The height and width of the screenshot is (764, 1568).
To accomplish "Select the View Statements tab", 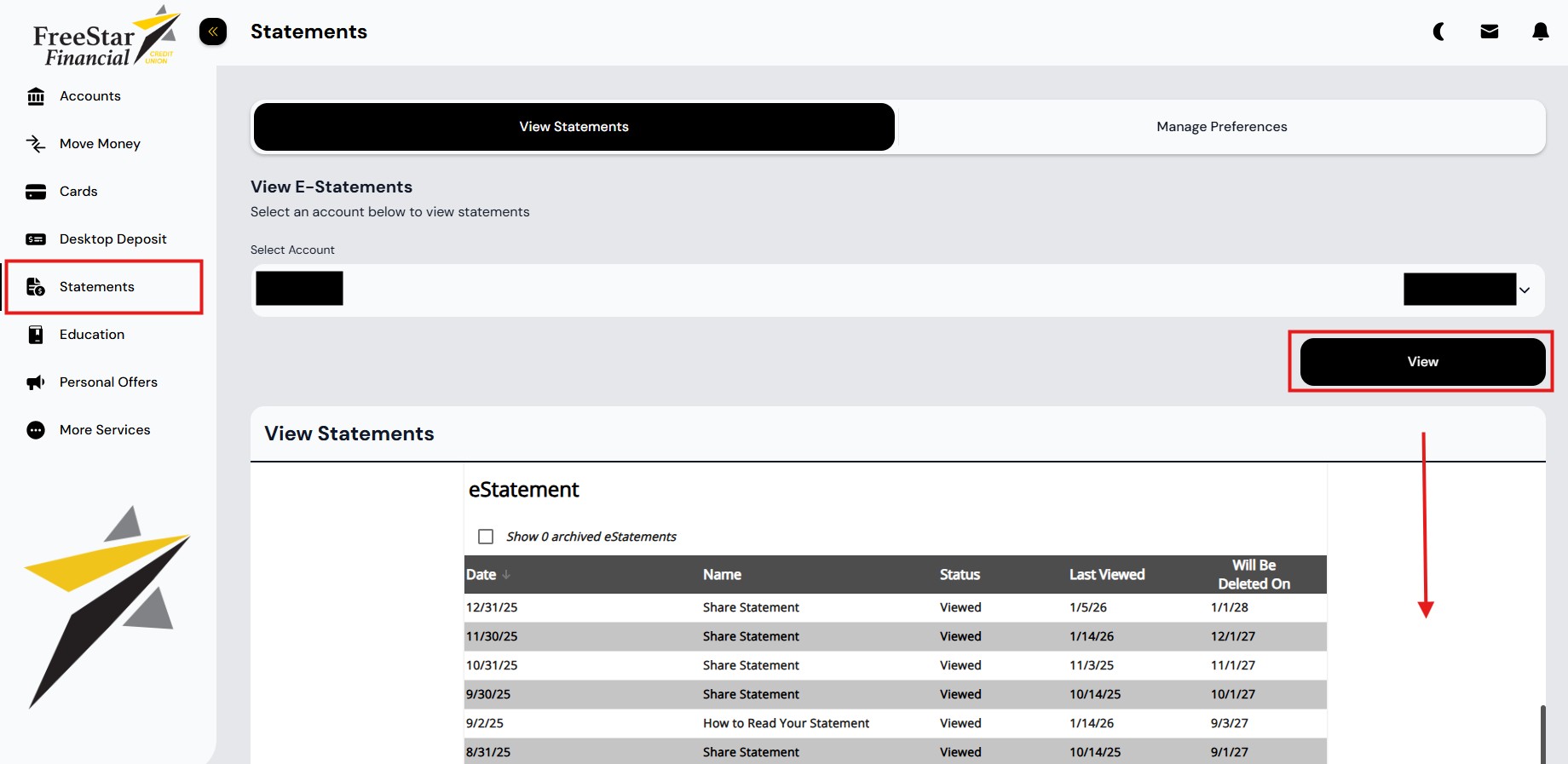I will coord(574,127).
